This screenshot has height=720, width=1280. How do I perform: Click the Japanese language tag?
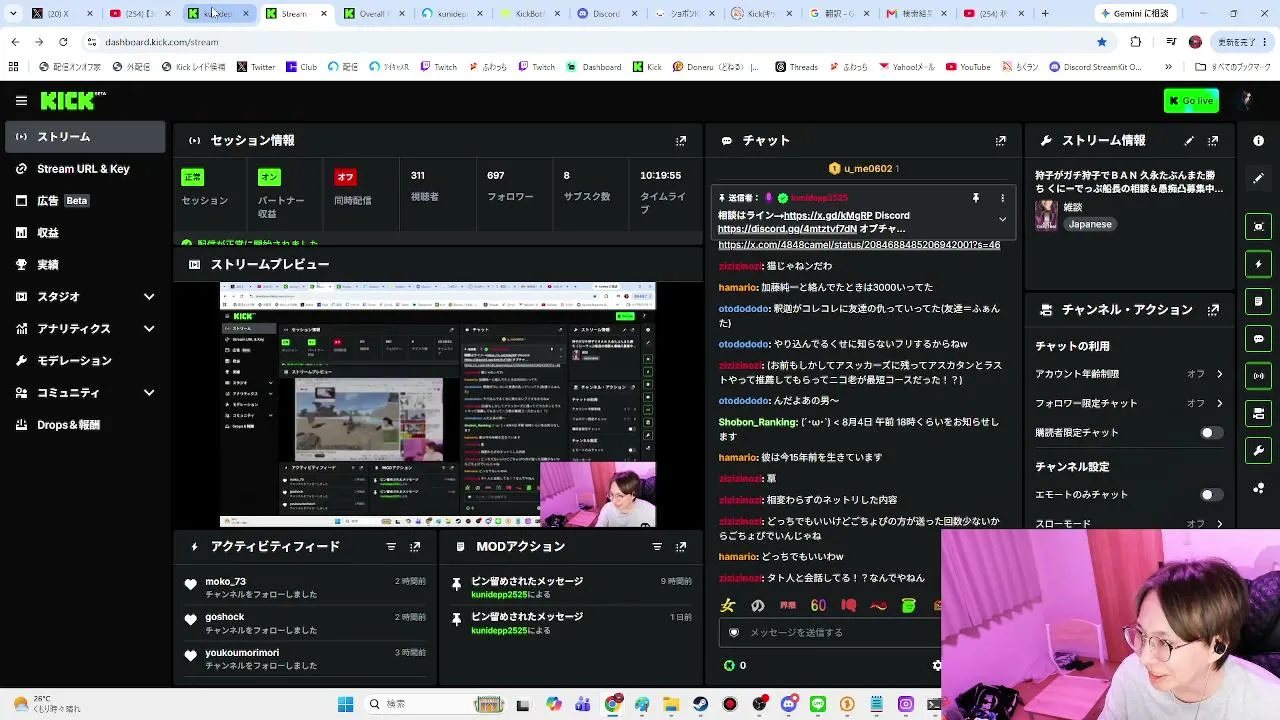[x=1090, y=224]
